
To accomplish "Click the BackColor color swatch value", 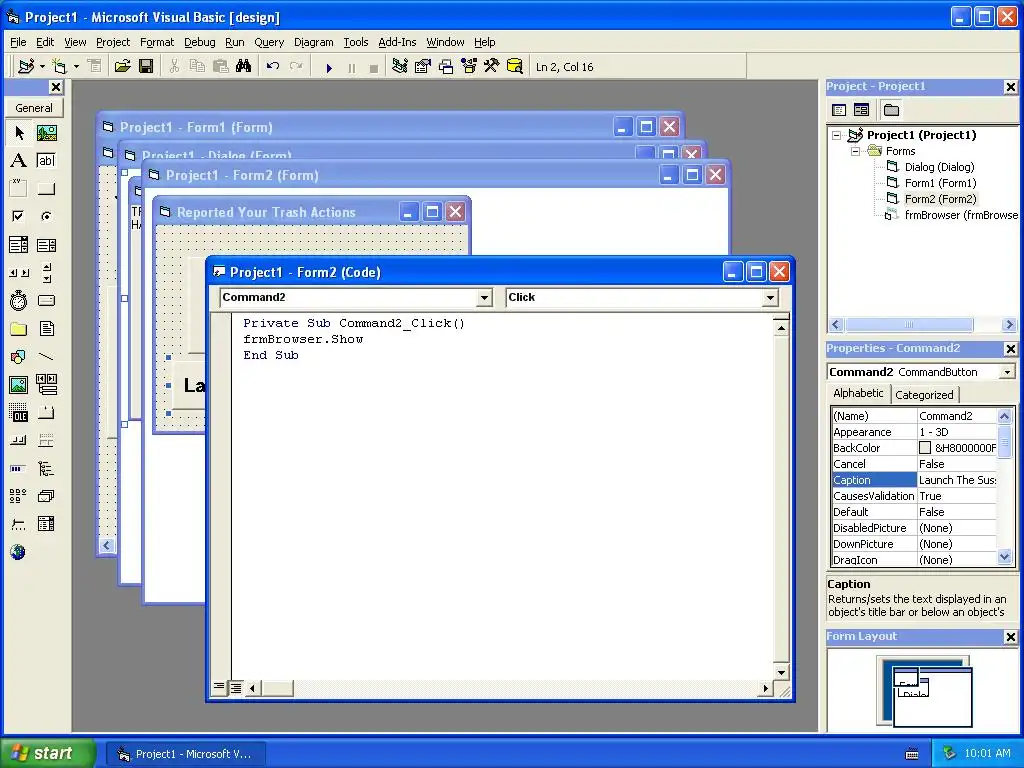I will click(x=925, y=448).
